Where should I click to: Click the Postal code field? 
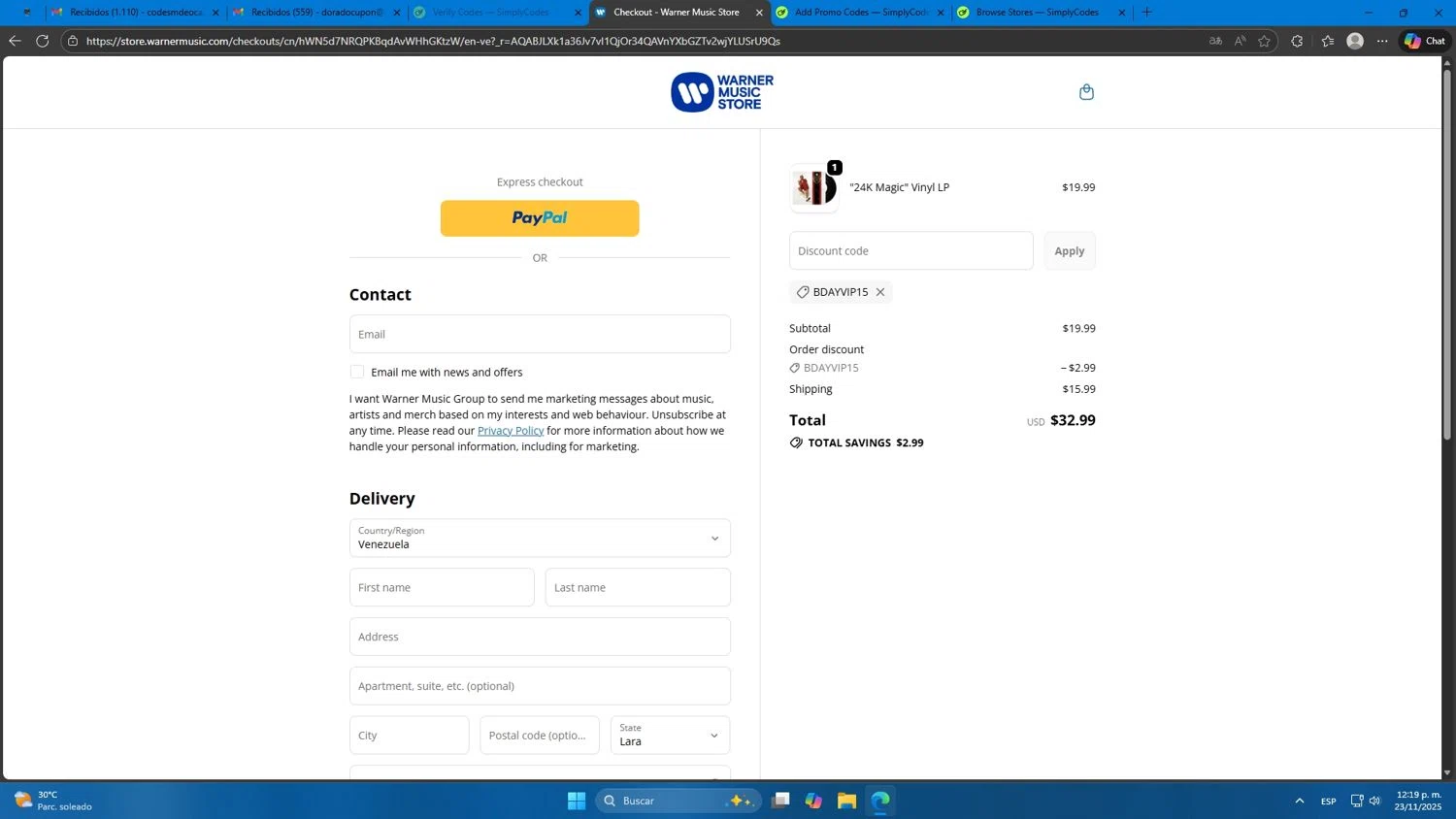[540, 736]
